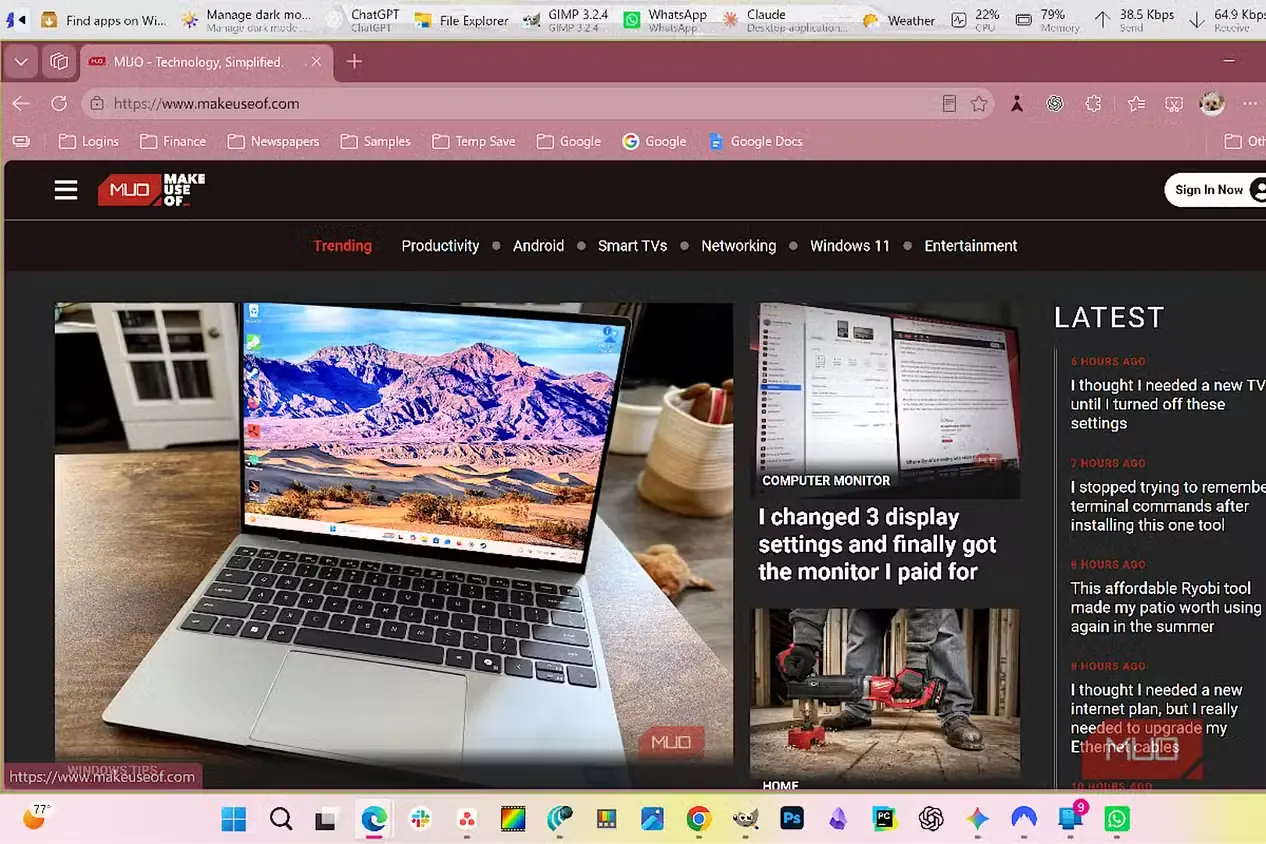Focus the address bar showing makeuseof.com
This screenshot has height=844, width=1266.
538,103
